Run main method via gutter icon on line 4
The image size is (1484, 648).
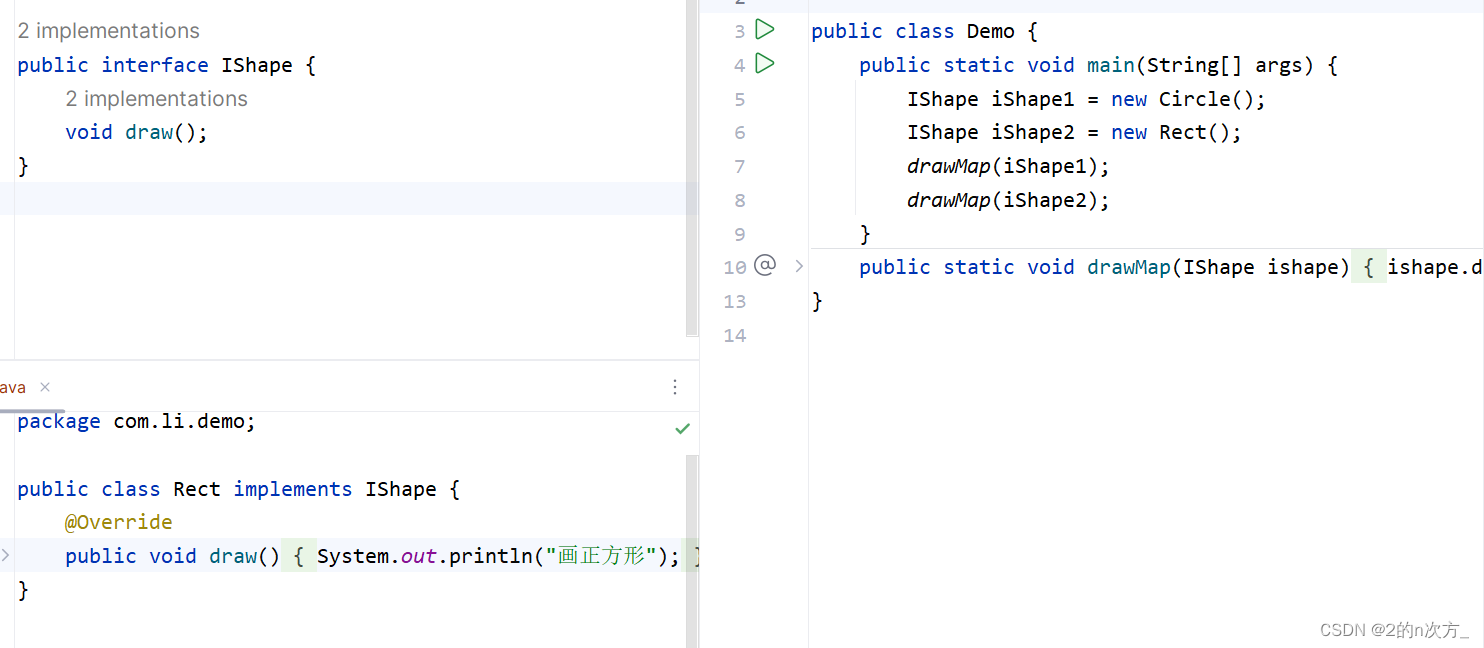tap(765, 64)
